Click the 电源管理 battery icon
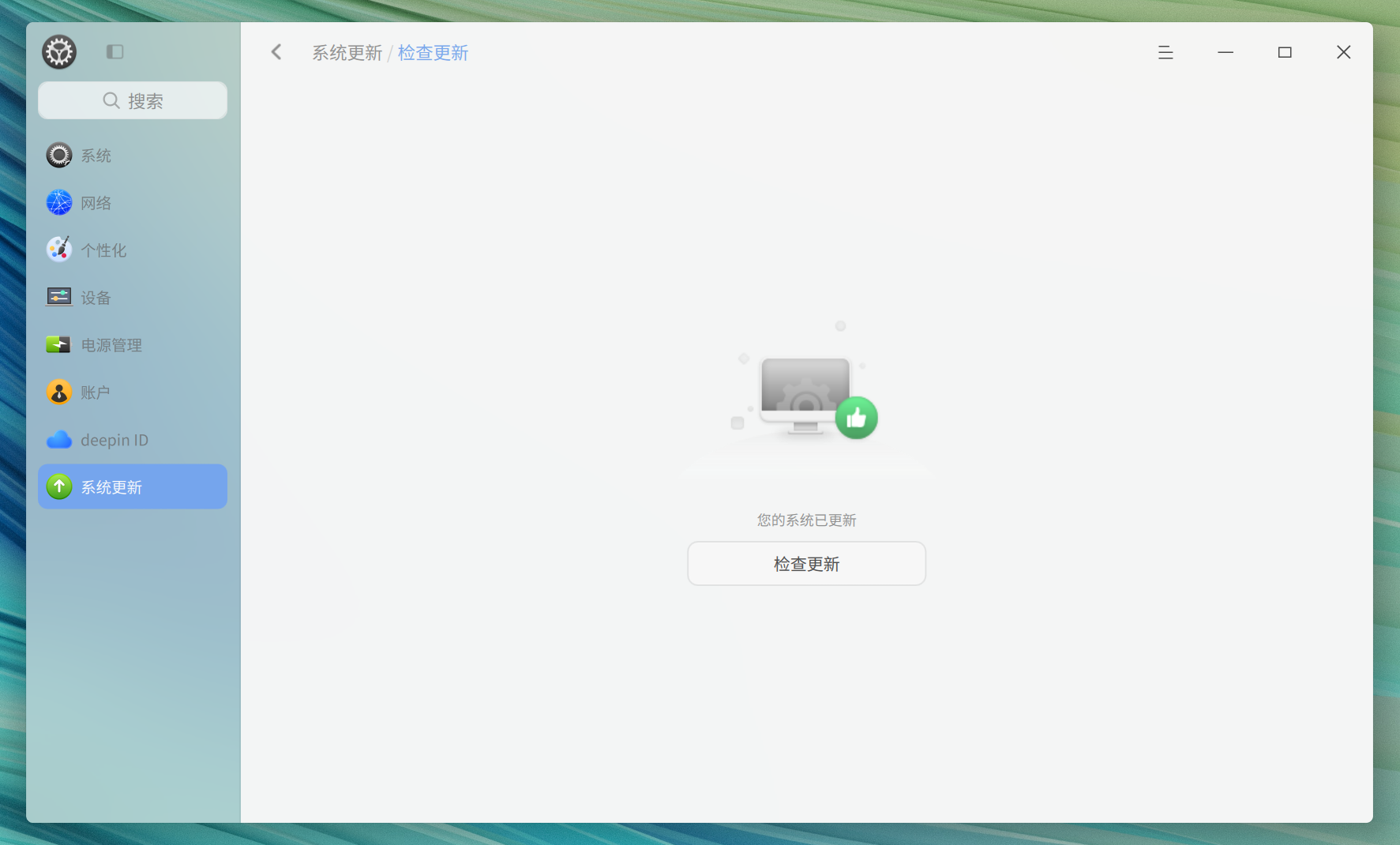 [59, 344]
